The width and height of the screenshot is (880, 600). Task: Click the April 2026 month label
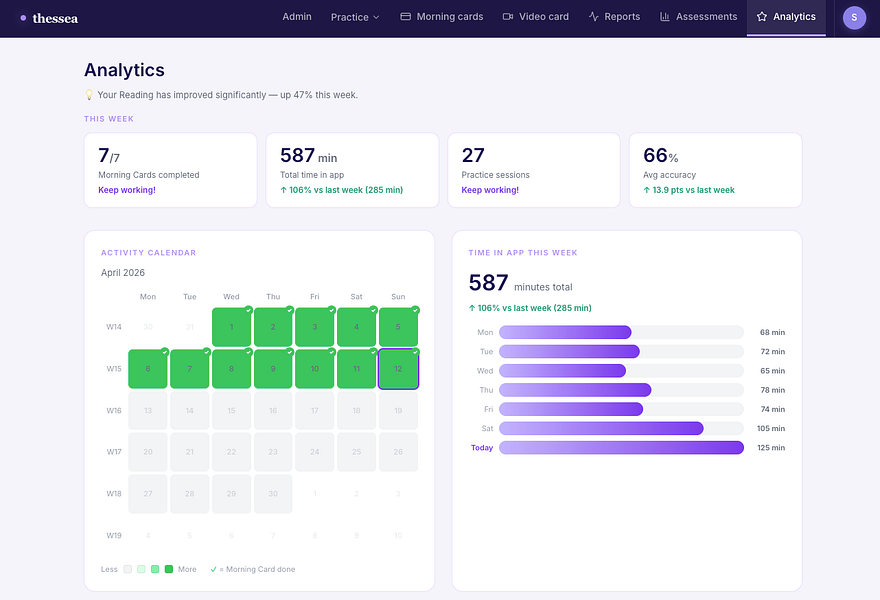pyautogui.click(x=123, y=273)
